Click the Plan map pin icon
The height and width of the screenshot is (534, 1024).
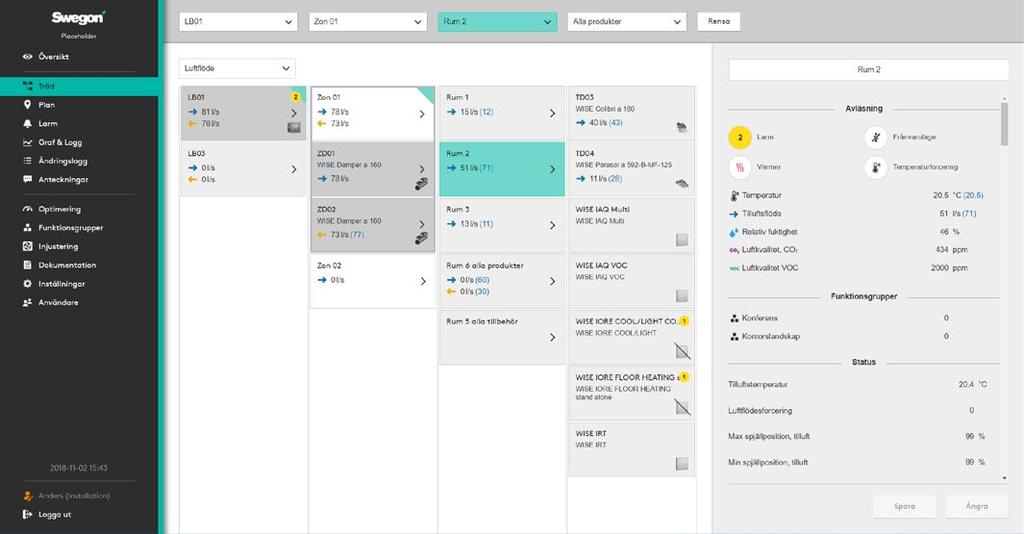coord(27,104)
